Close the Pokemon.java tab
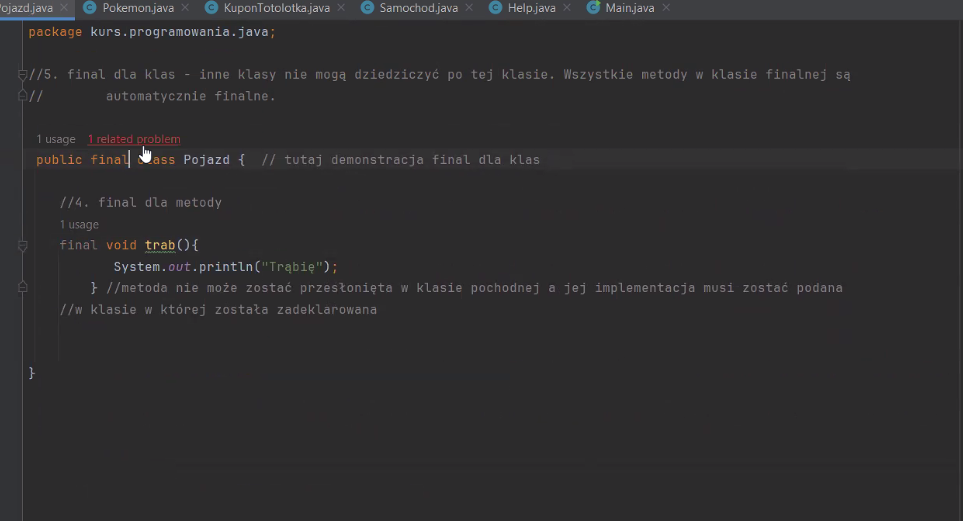Viewport: 963px width, 521px height. (185, 8)
